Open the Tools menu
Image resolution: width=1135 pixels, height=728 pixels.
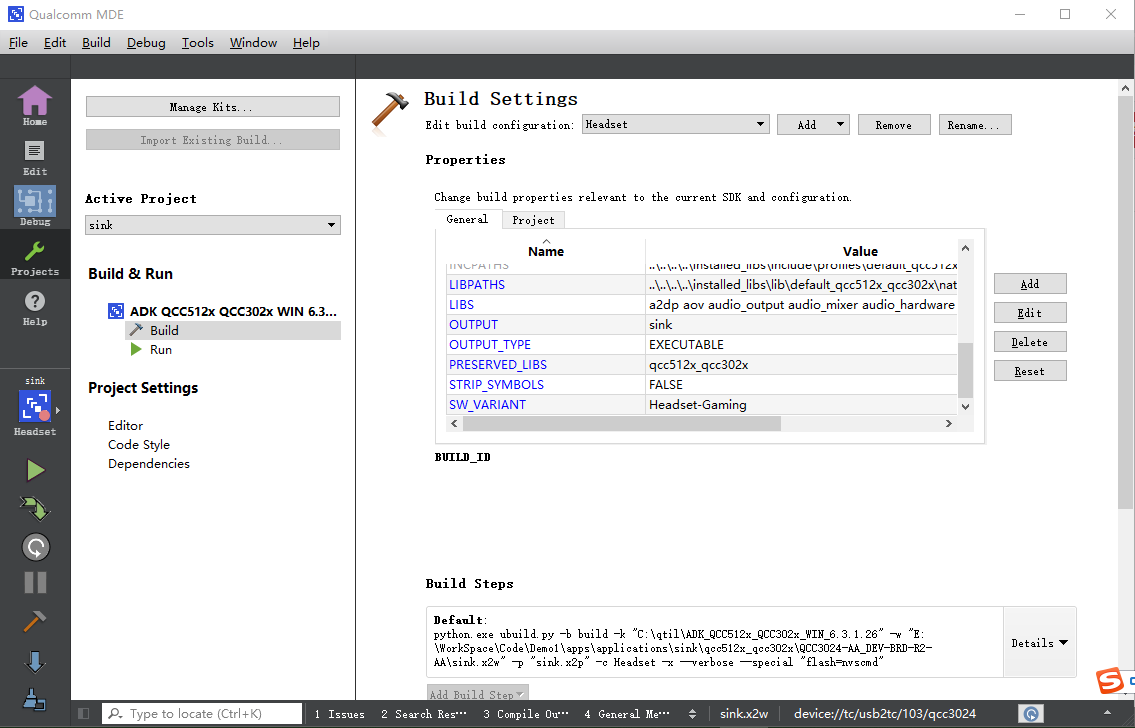coord(198,43)
